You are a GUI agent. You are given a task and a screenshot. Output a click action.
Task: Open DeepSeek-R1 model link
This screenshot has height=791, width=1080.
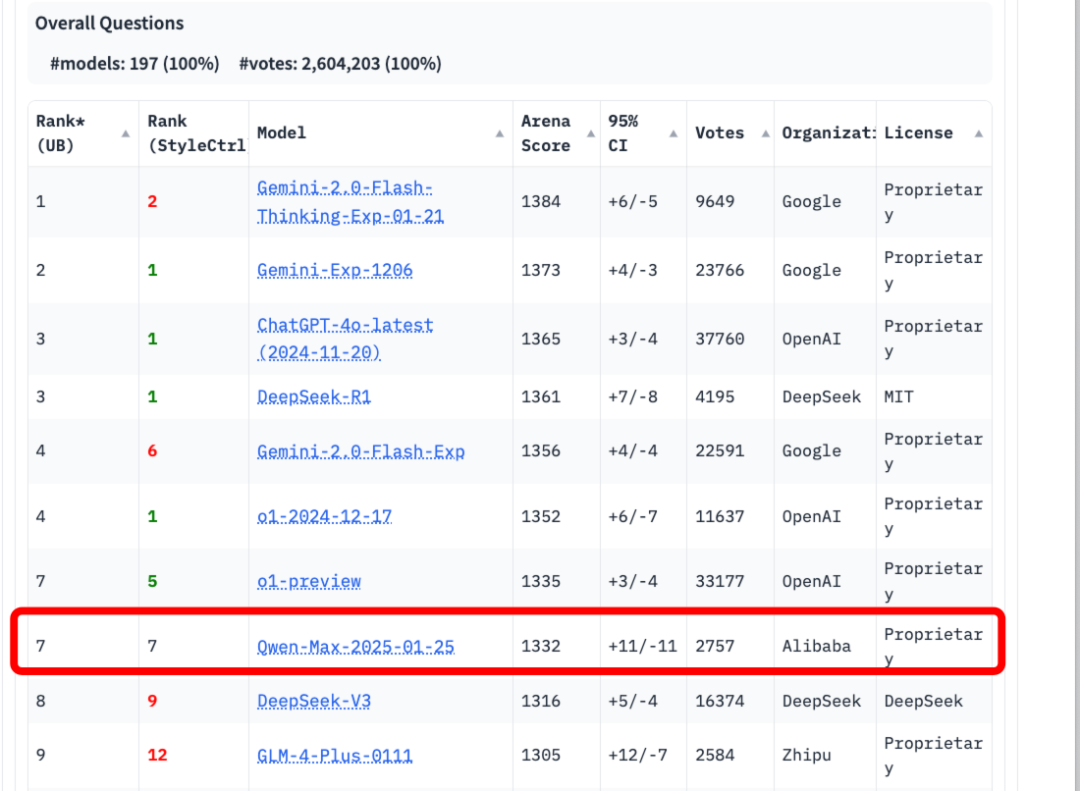(x=313, y=397)
